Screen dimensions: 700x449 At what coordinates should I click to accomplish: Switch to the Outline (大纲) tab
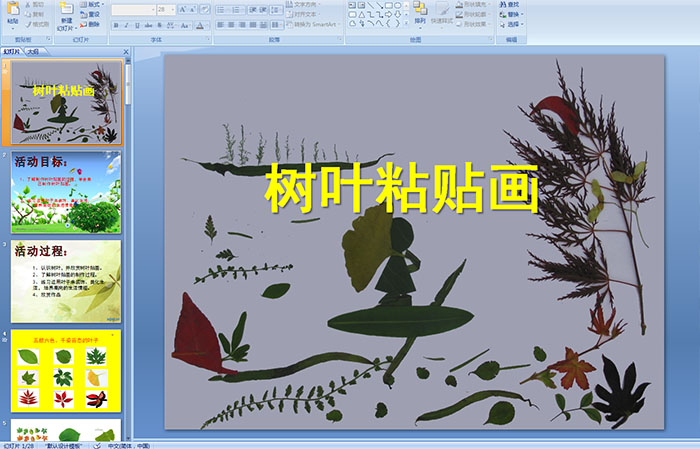(x=33, y=52)
